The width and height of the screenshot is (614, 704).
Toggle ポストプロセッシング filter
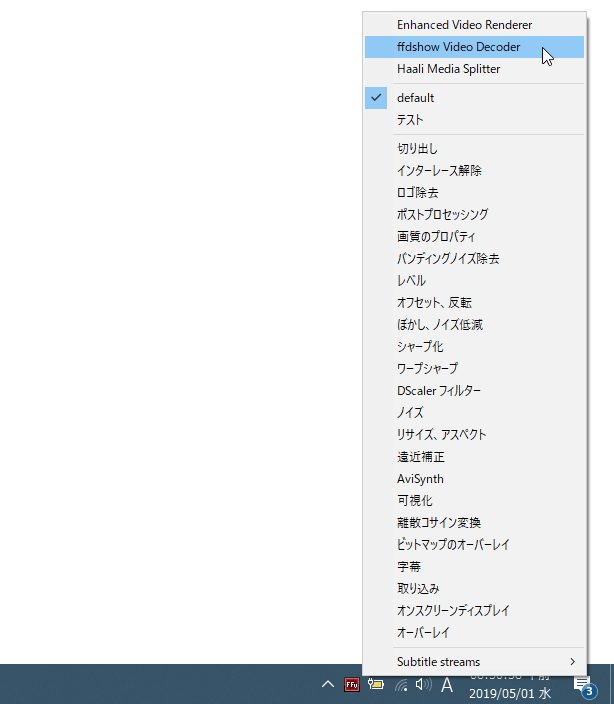pos(474,215)
